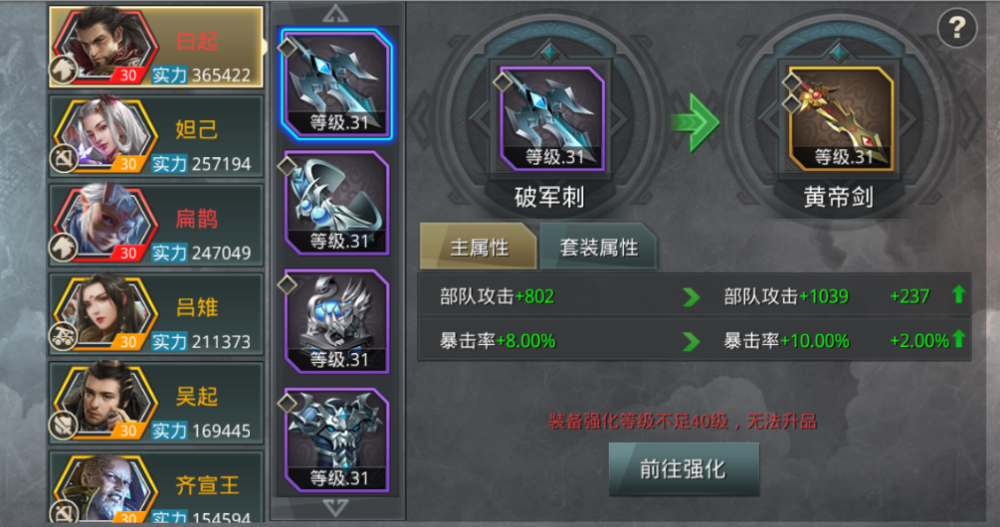Expand equipment list upward with top arrow
The height and width of the screenshot is (527, 1000).
point(336,13)
